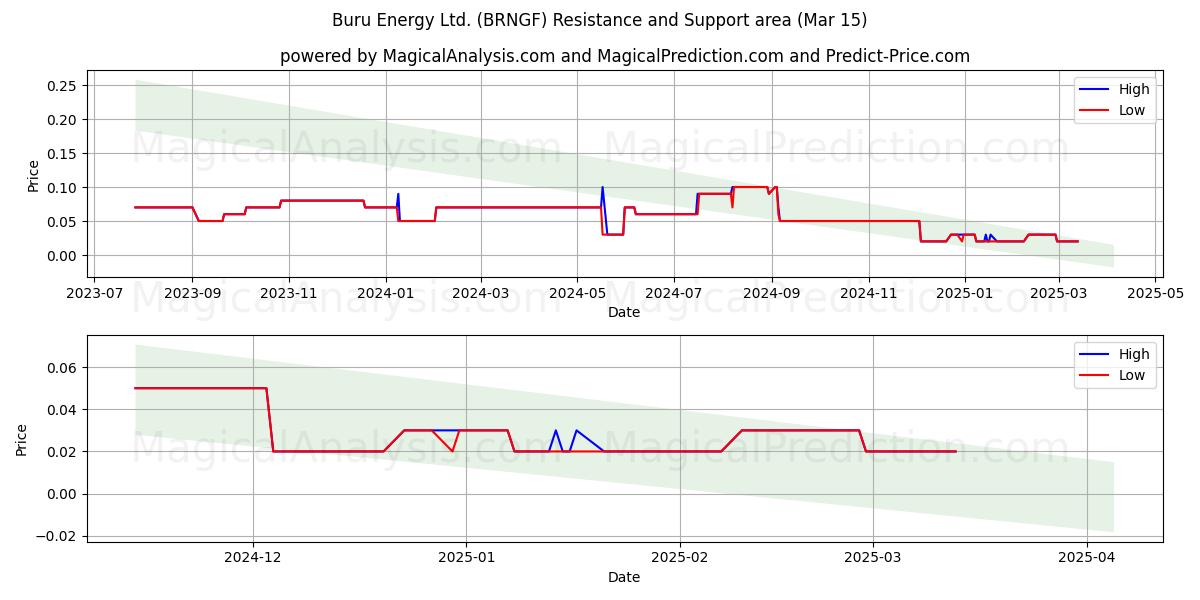Click the "2024-11" tick label on top chart
The height and width of the screenshot is (600, 1200).
pyautogui.click(x=867, y=294)
